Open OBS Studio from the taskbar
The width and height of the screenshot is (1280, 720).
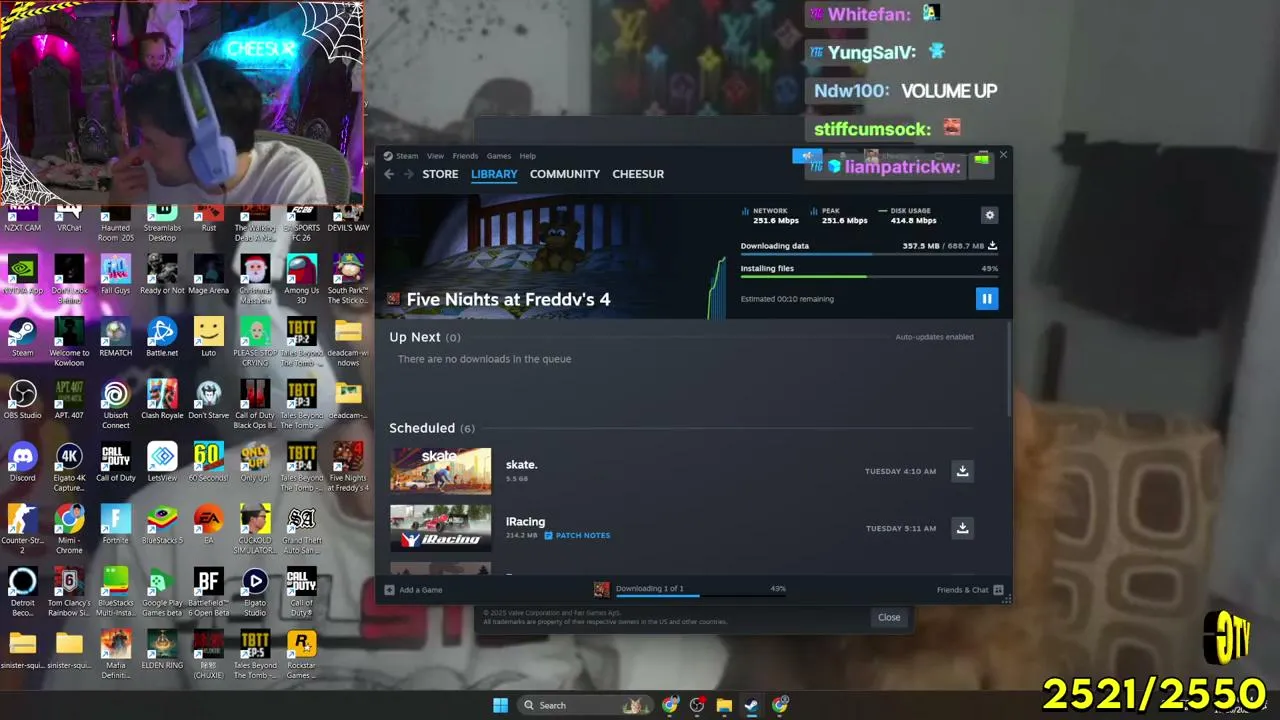[x=697, y=705]
